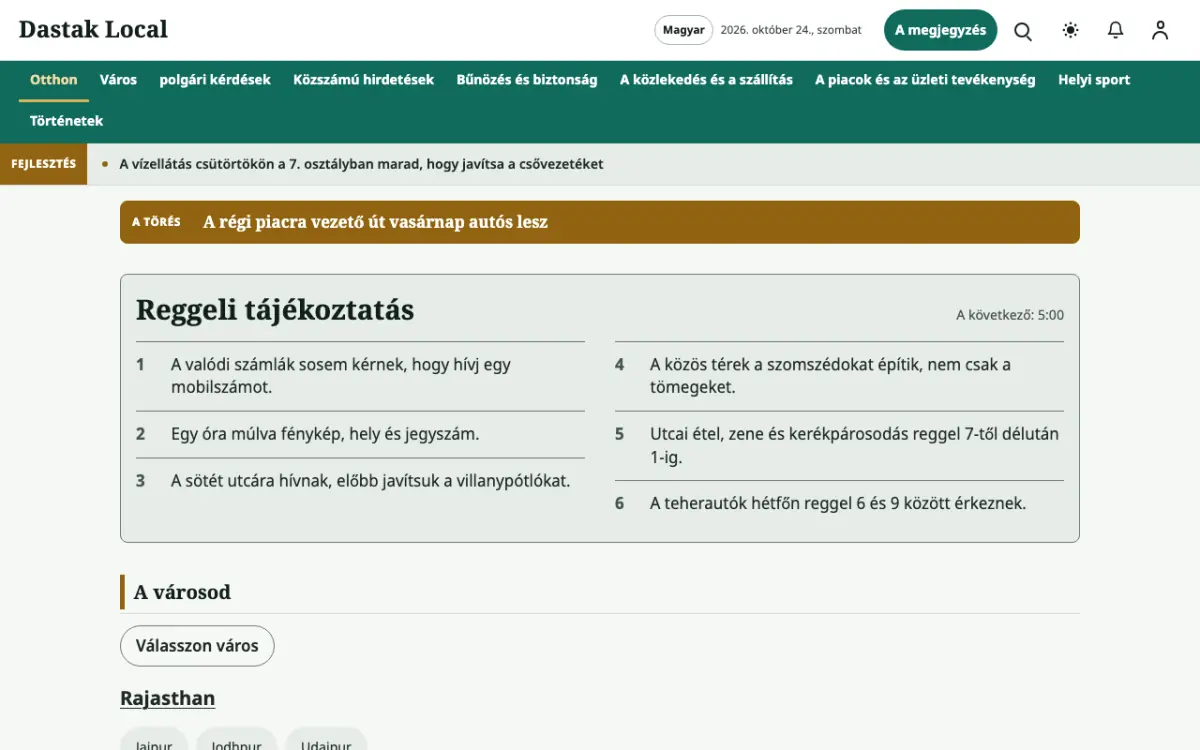Click the Válasszon város button
This screenshot has height=750, width=1200.
click(x=197, y=646)
